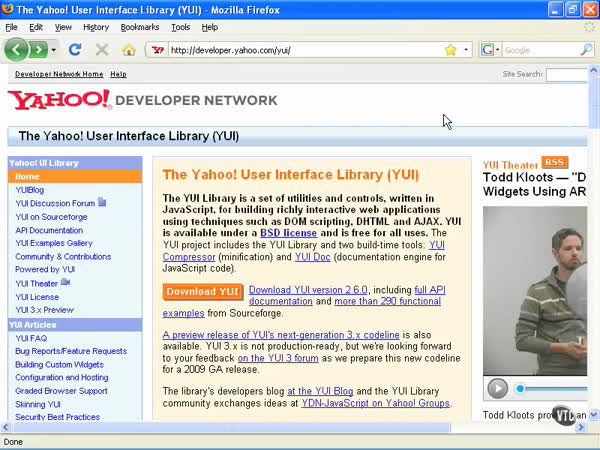Select API Documentation in the sidebar

(x=49, y=230)
